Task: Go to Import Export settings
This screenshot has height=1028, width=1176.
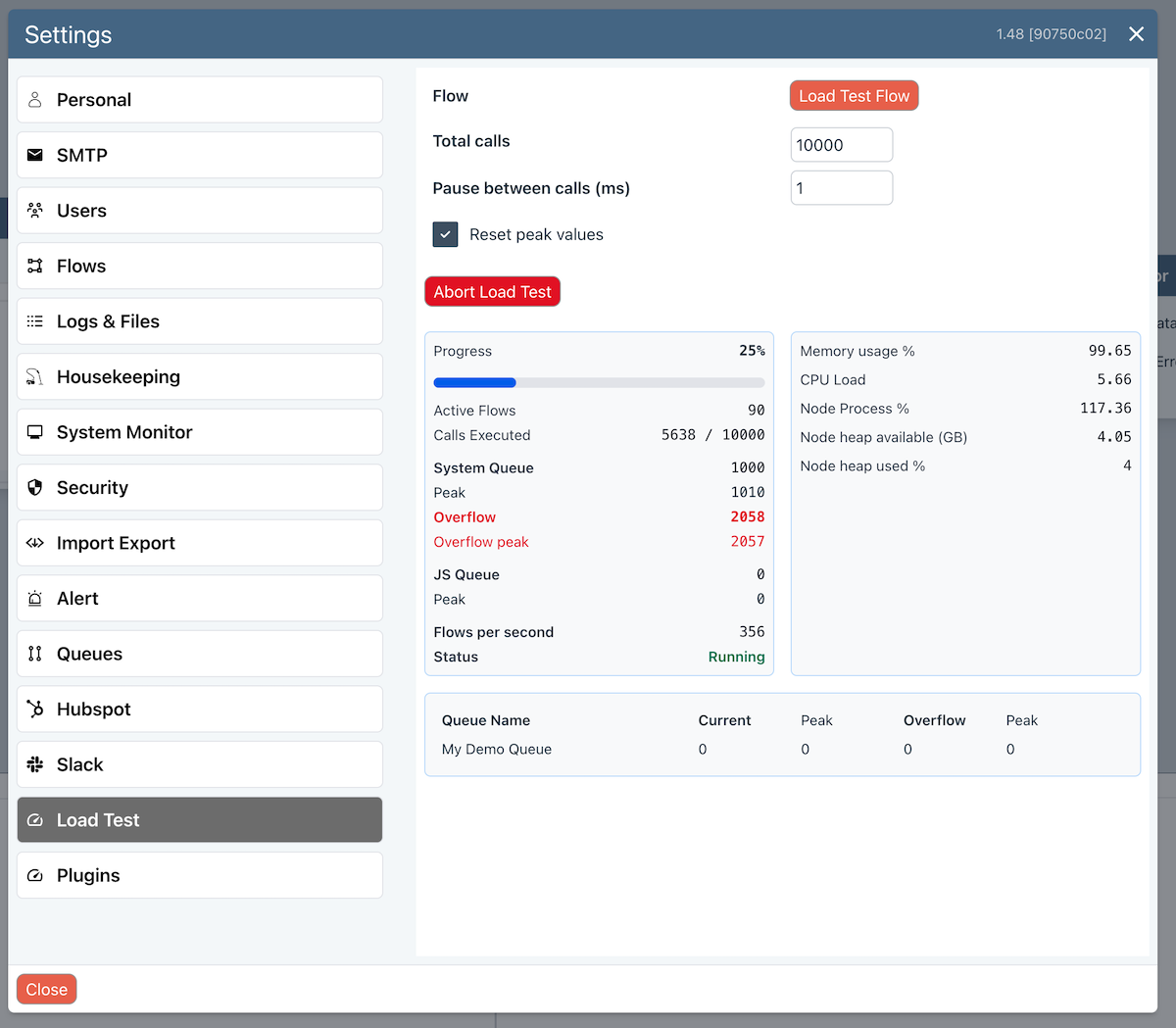Action: (200, 543)
